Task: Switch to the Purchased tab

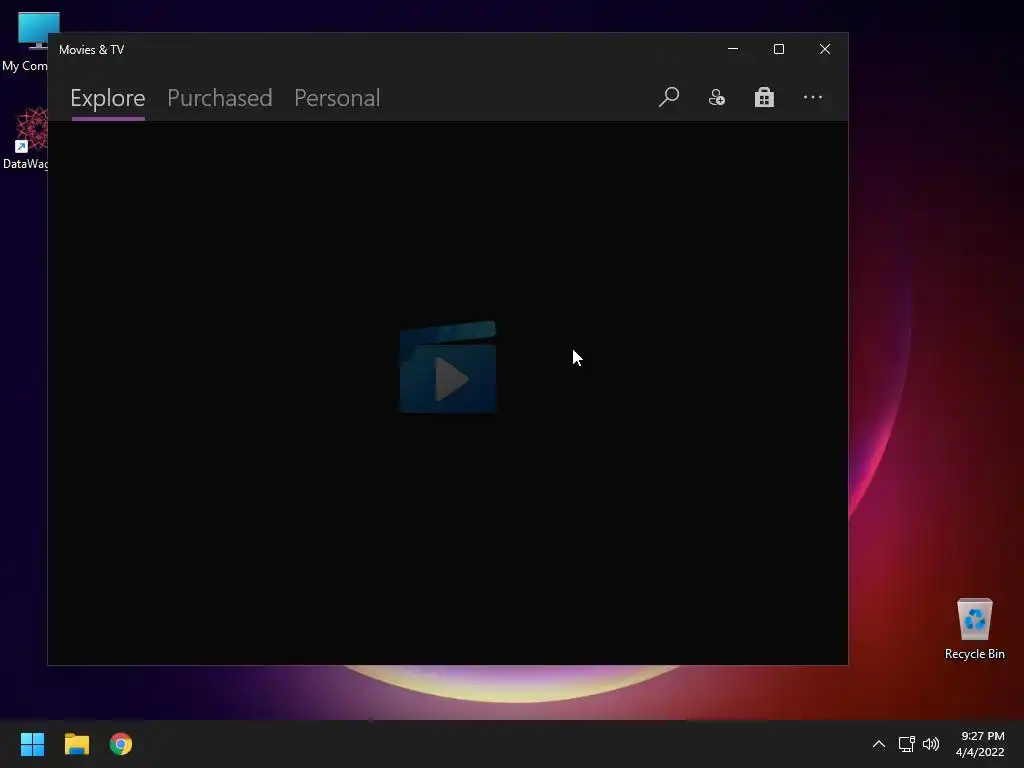Action: pyautogui.click(x=219, y=98)
